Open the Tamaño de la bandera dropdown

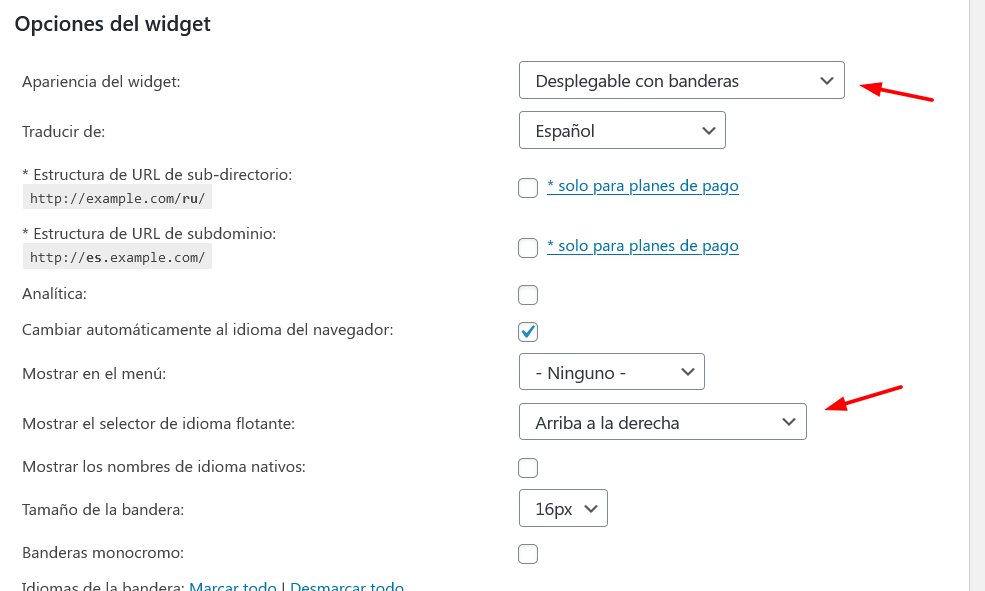[x=563, y=508]
